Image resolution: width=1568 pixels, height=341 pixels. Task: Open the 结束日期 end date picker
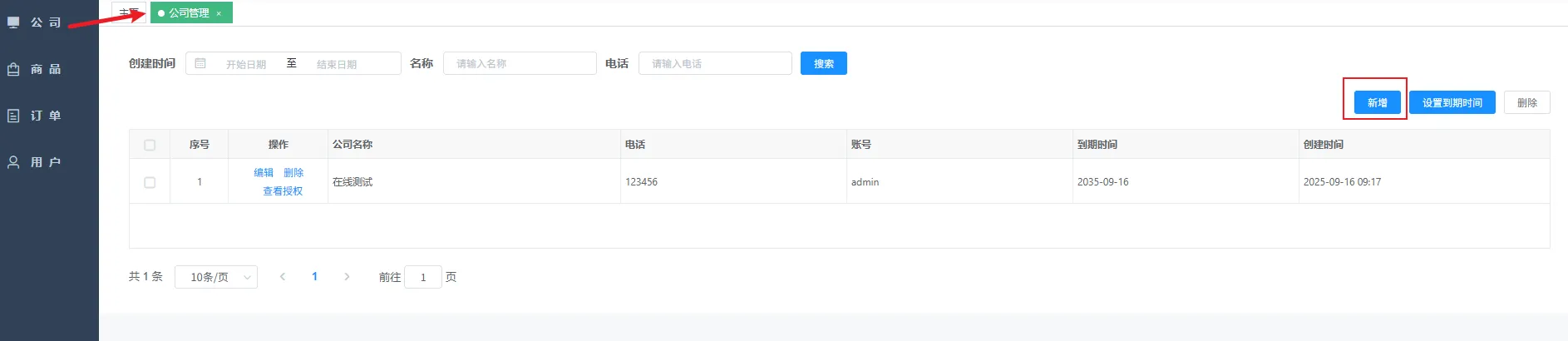(x=337, y=64)
